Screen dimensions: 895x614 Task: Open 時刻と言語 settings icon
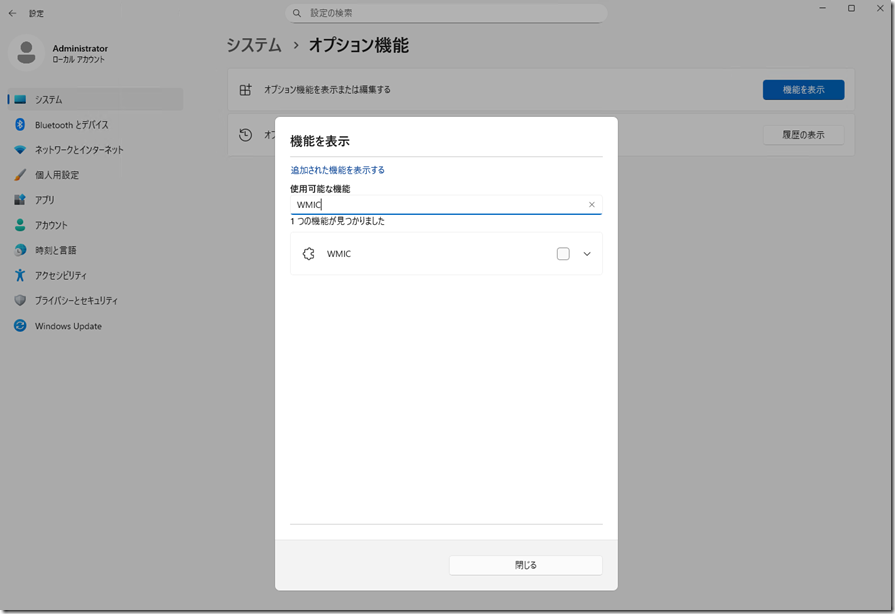[22, 250]
